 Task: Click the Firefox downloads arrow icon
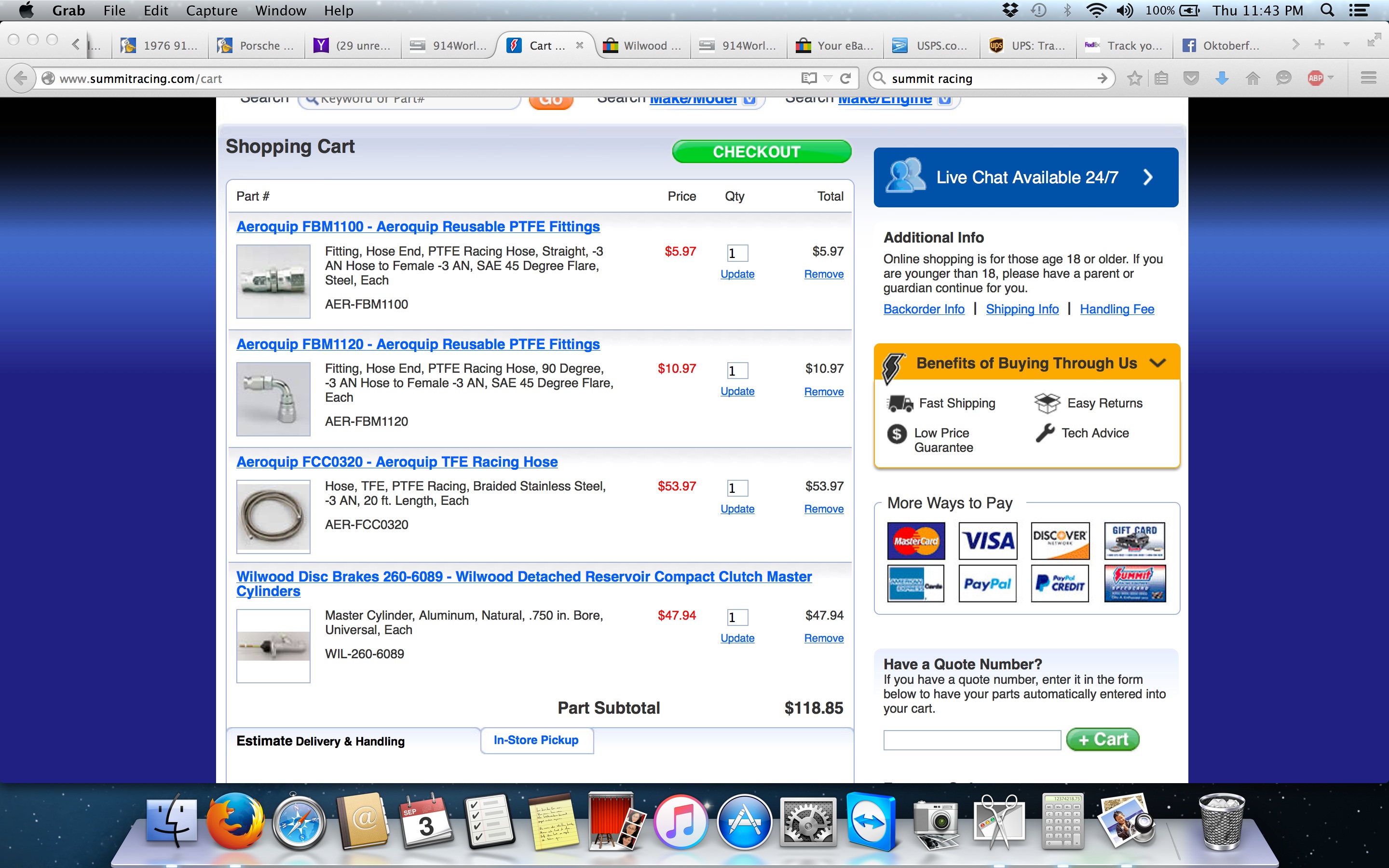point(1222,78)
